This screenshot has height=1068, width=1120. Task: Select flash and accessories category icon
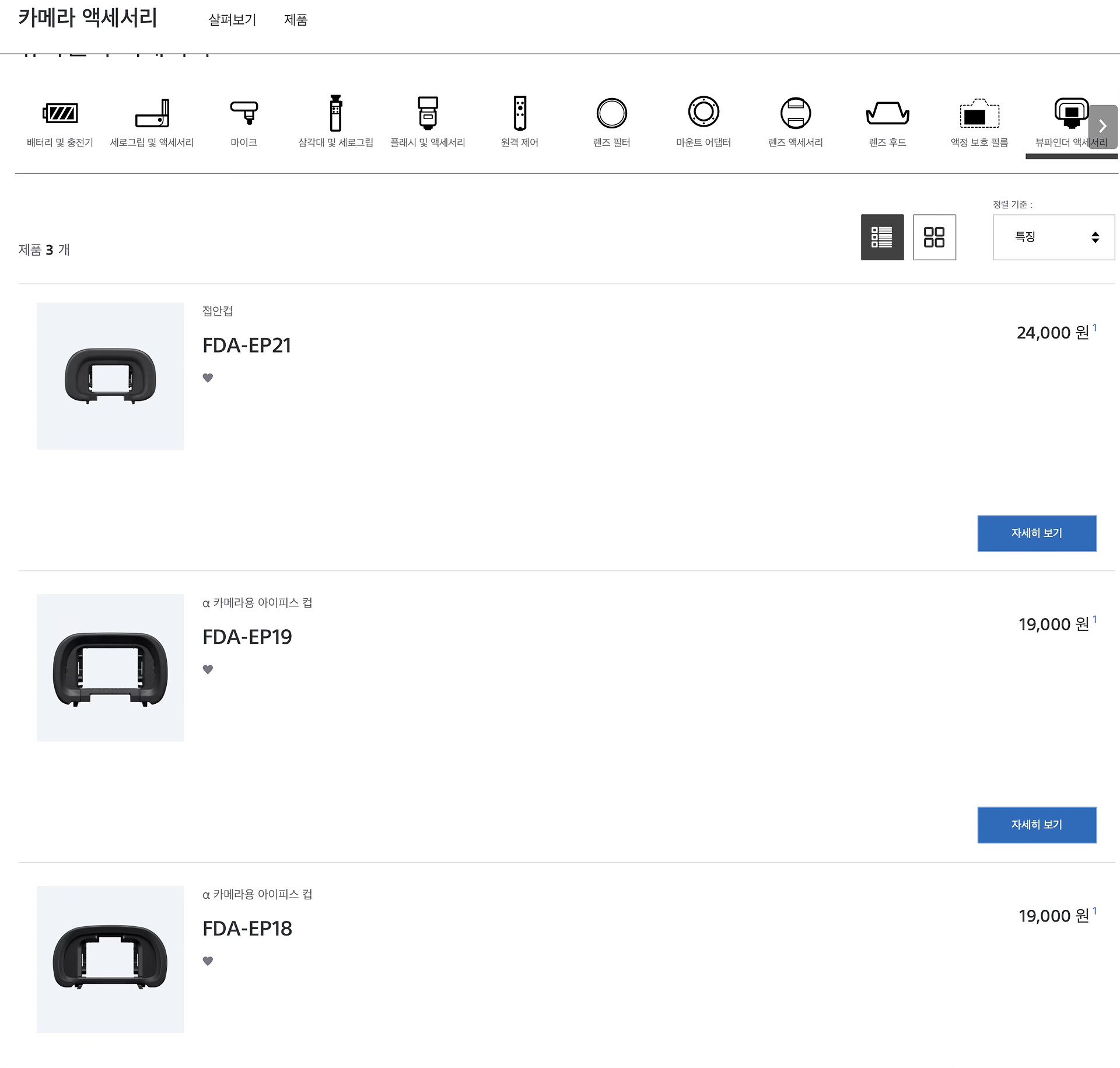pyautogui.click(x=428, y=114)
